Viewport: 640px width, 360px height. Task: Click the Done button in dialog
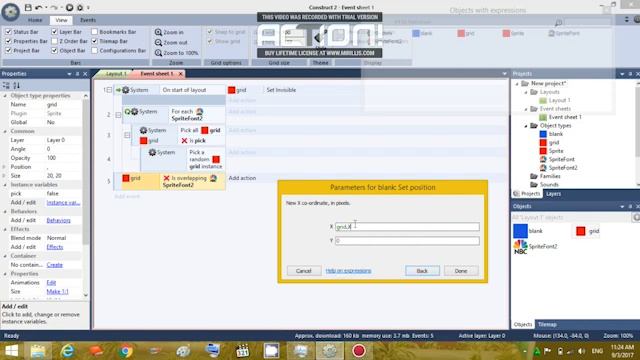(x=461, y=271)
